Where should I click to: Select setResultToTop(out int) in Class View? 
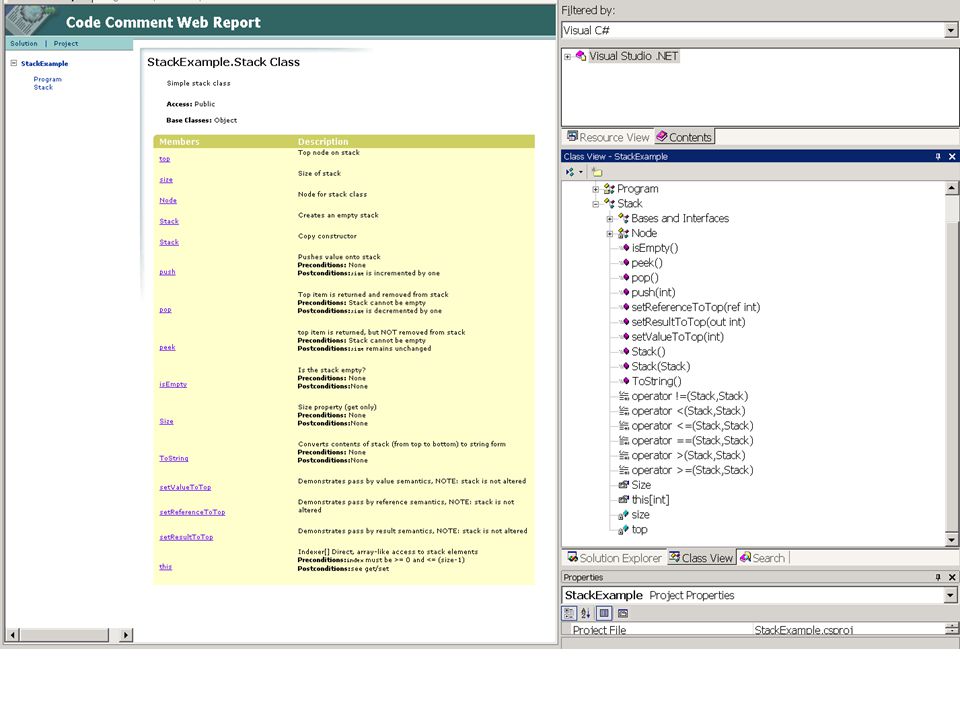click(688, 321)
